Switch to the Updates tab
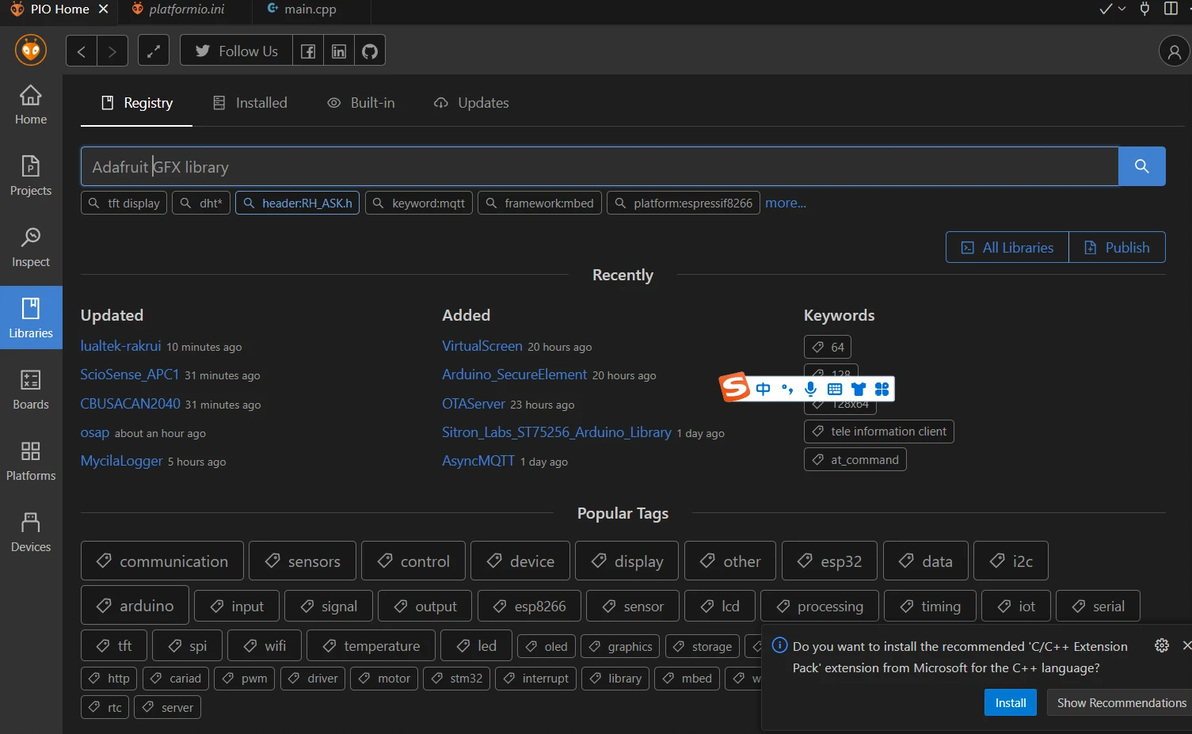This screenshot has height=734, width=1192. click(471, 103)
